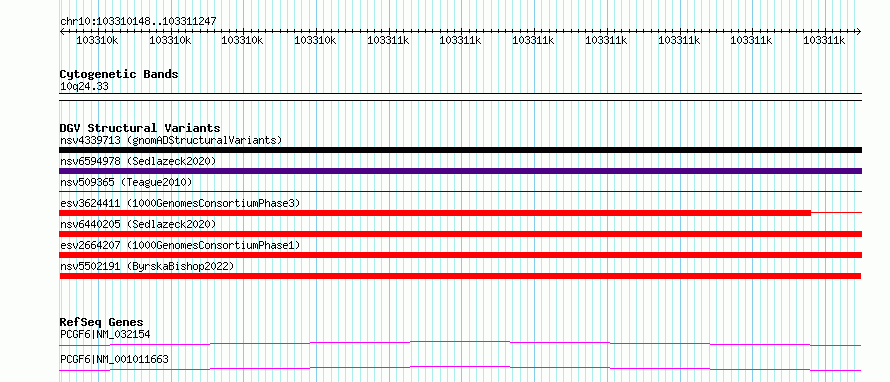Select the thin blue nsv509365 variant line
The image size is (890, 382).
tap(460, 192)
